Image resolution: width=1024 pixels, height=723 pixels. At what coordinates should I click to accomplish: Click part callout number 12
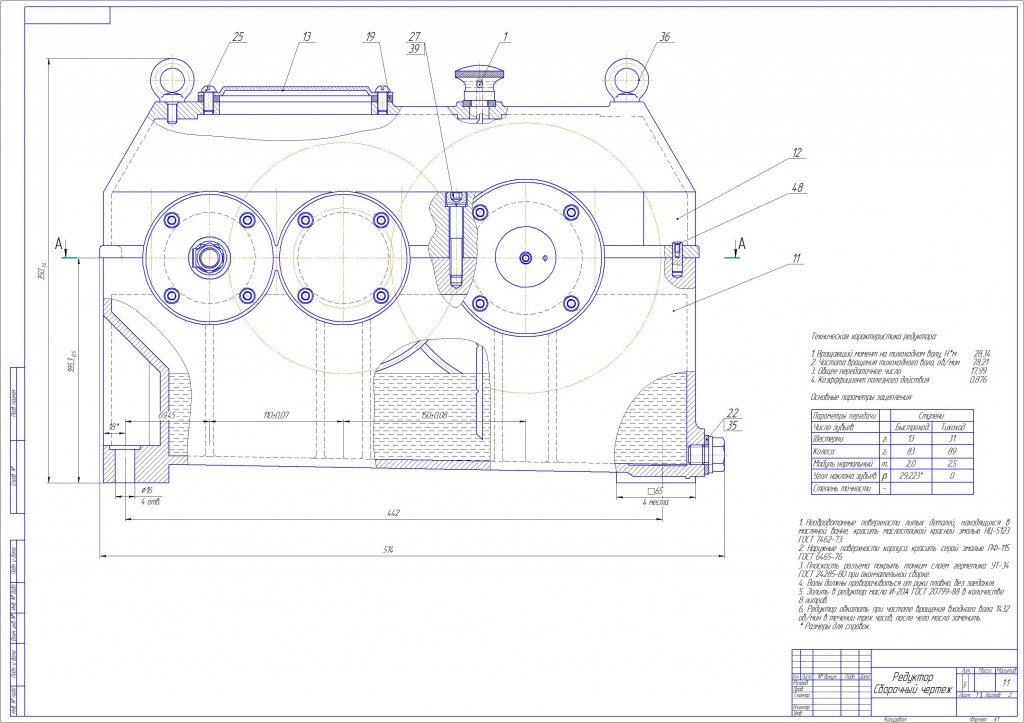click(797, 153)
